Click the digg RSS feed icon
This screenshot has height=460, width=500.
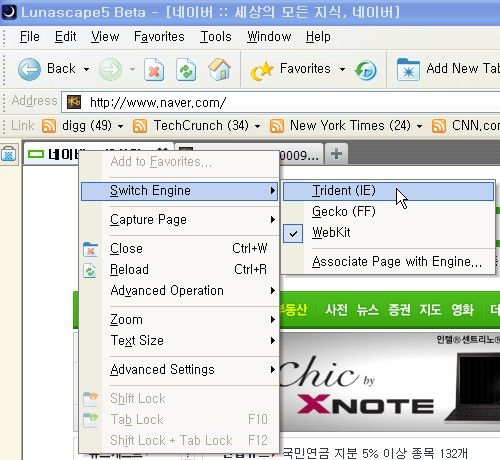(x=49, y=126)
